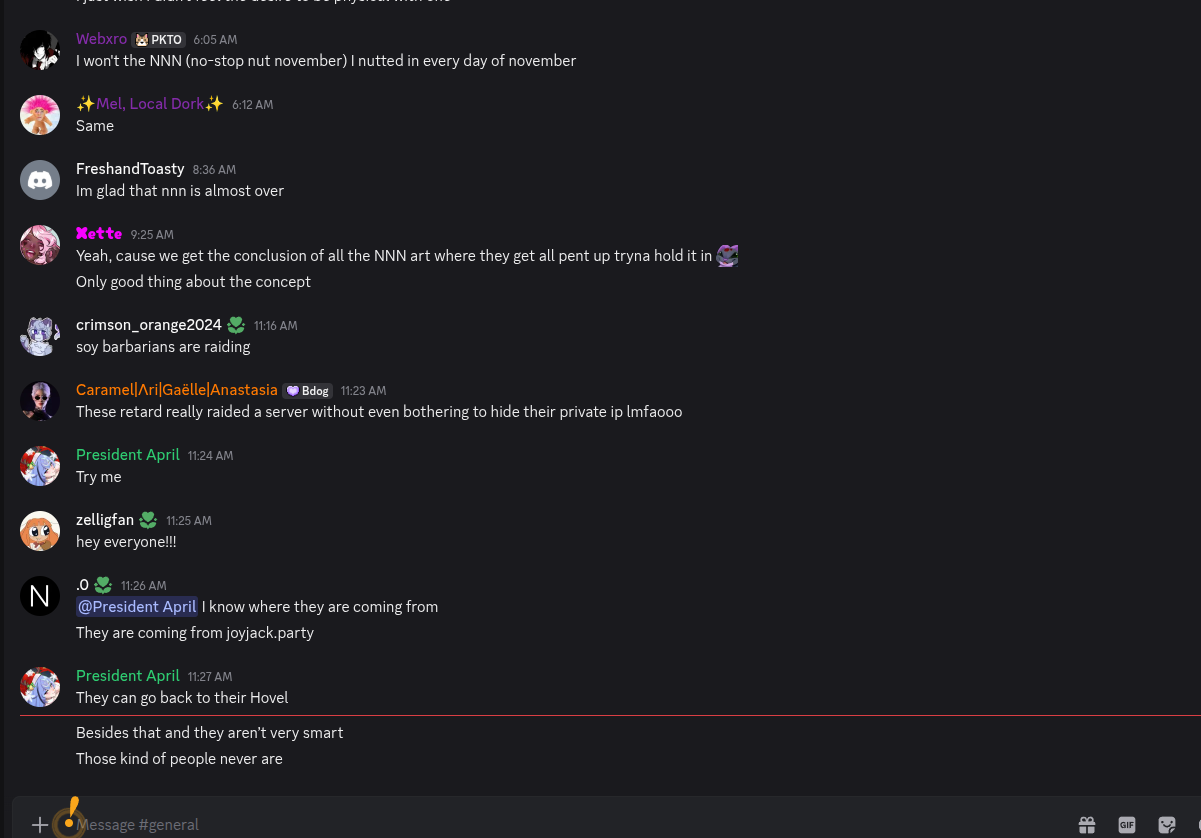
Task: Click the emoji at end of Xette's message
Action: 727,256
